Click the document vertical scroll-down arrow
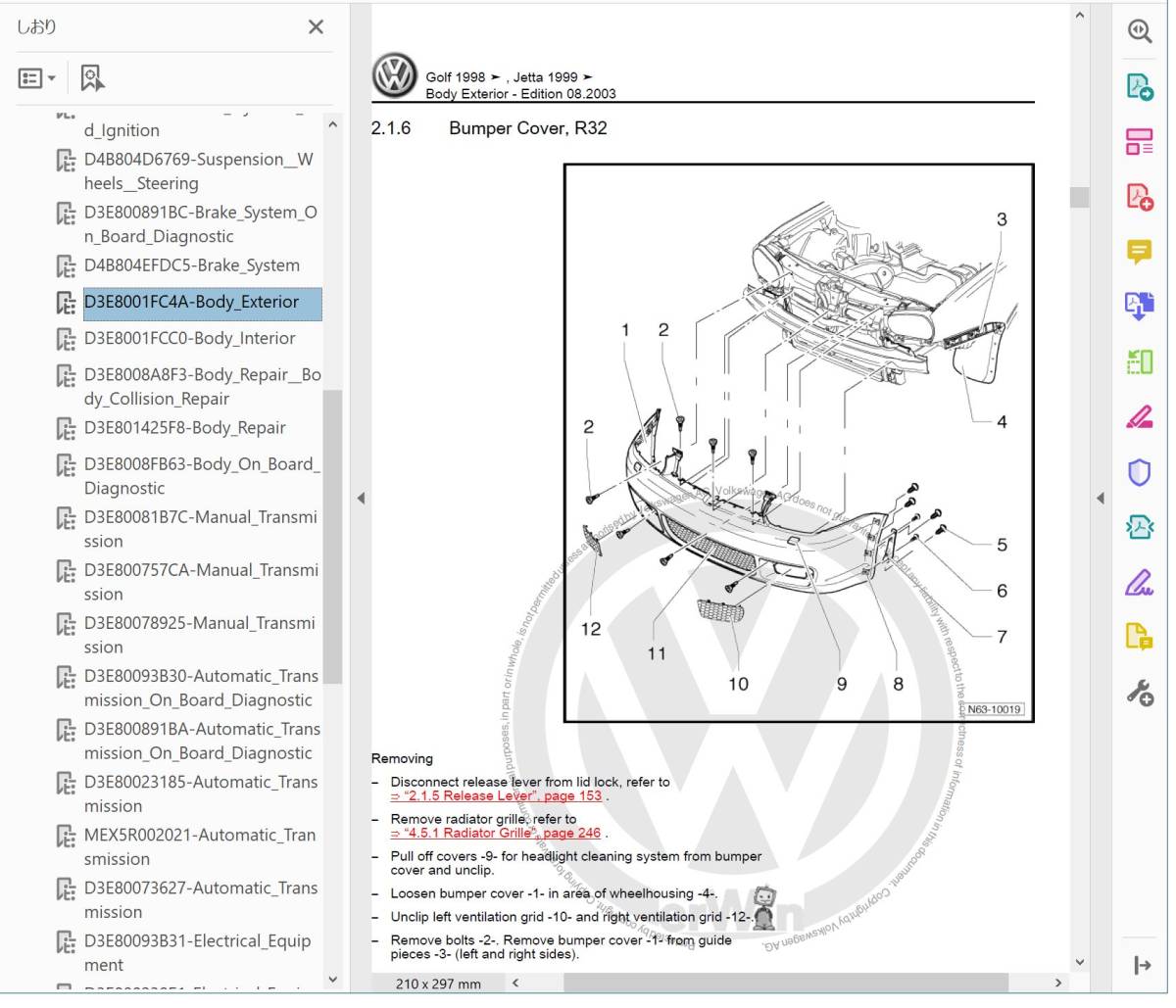Viewport: 1176px width, 1008px height. click(x=1079, y=962)
